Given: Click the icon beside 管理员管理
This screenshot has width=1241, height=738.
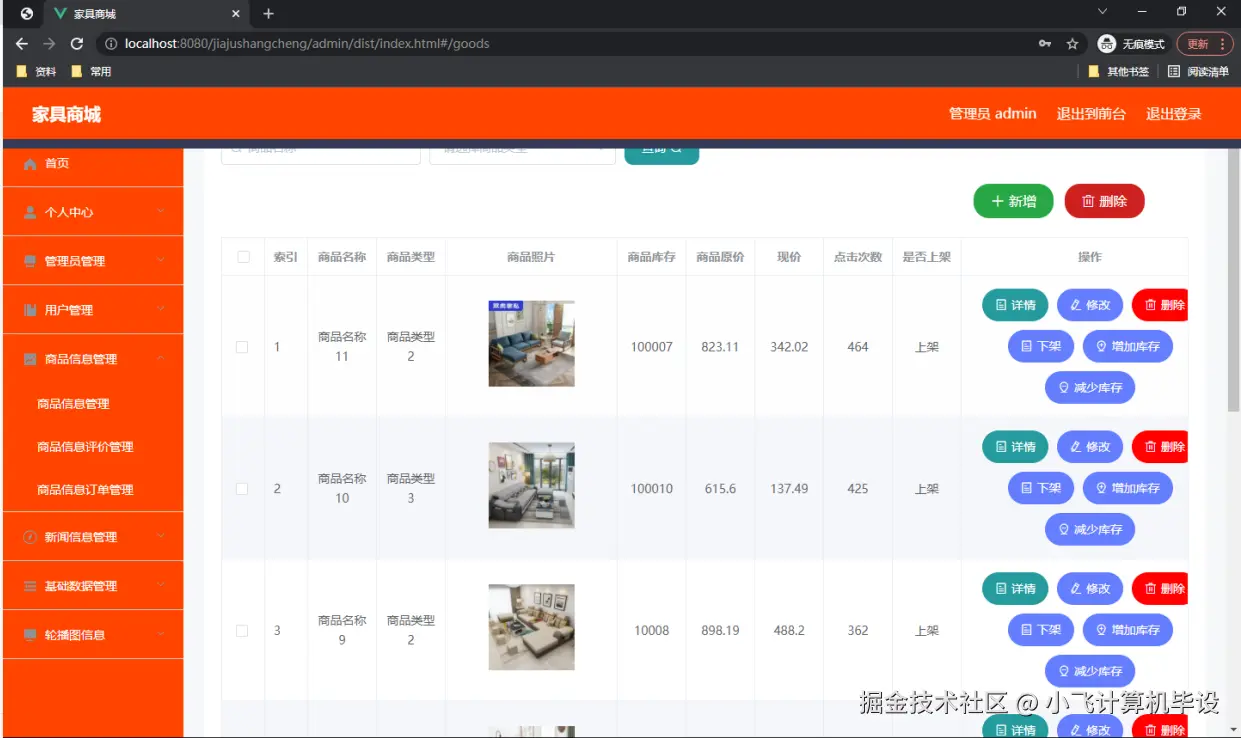Looking at the screenshot, I should (x=30, y=261).
